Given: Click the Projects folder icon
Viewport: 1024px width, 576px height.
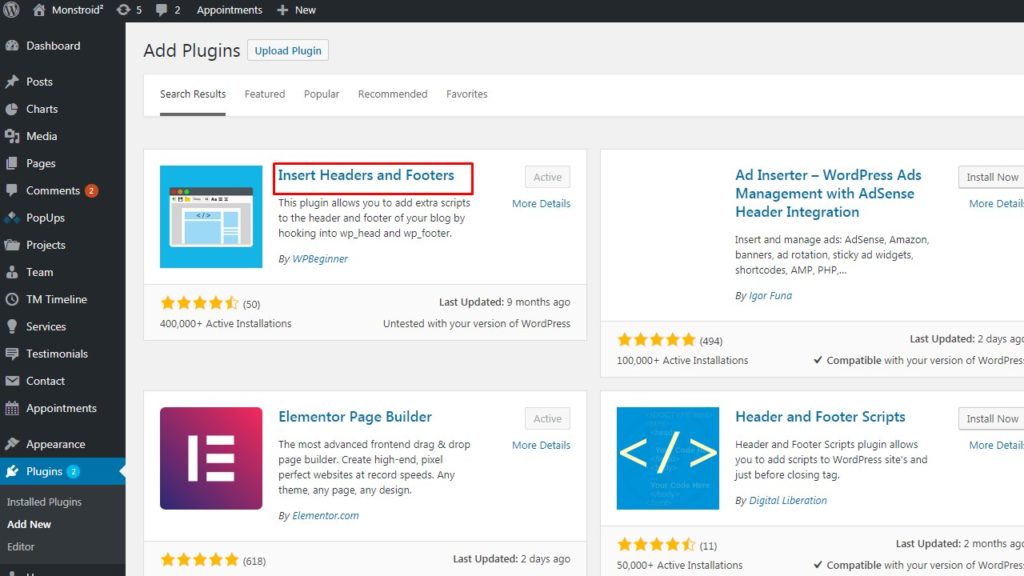Looking at the screenshot, I should pyautogui.click(x=12, y=245).
